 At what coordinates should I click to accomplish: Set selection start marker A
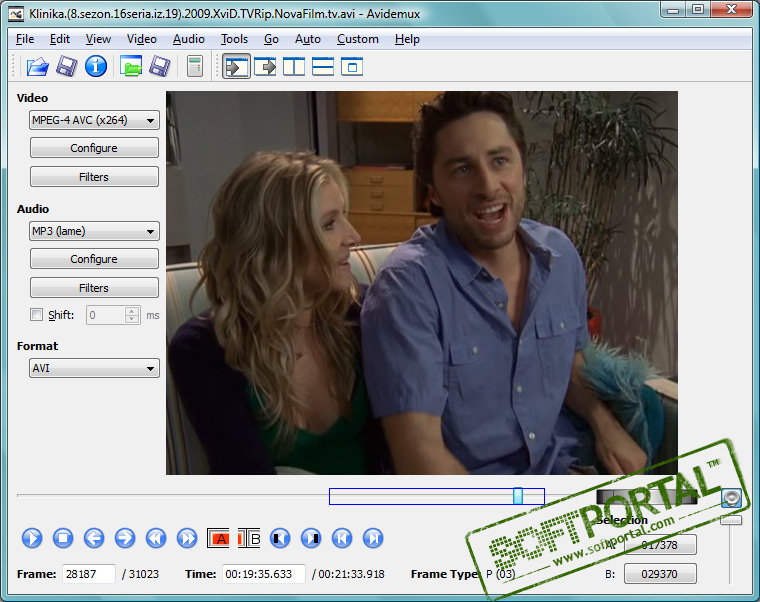pos(218,538)
